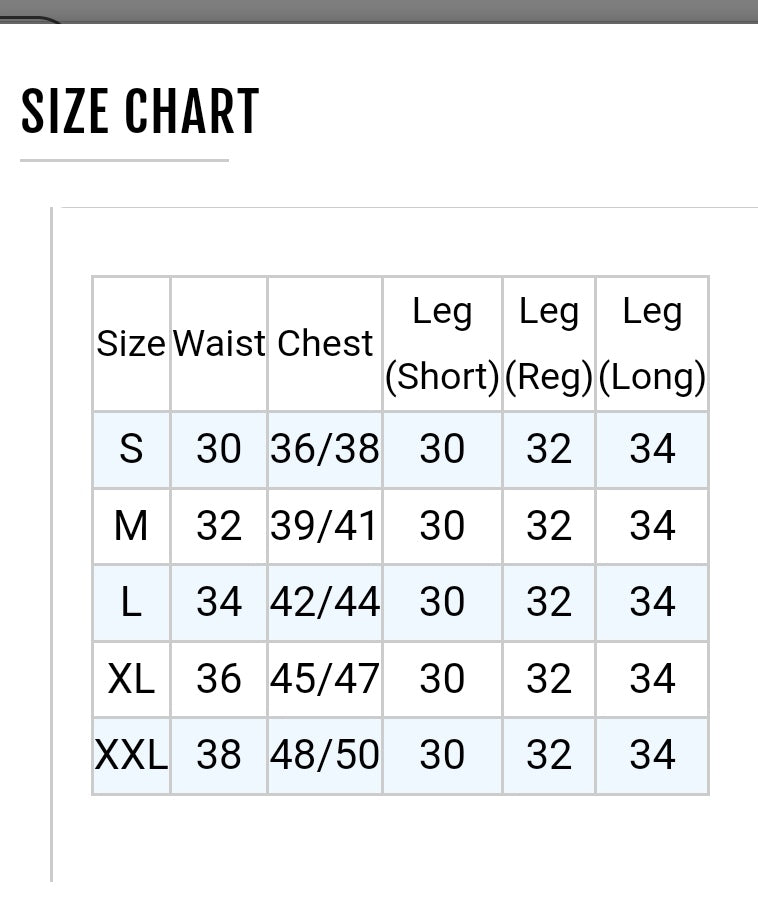Click the 45/47 chest measurement cell

point(325,679)
